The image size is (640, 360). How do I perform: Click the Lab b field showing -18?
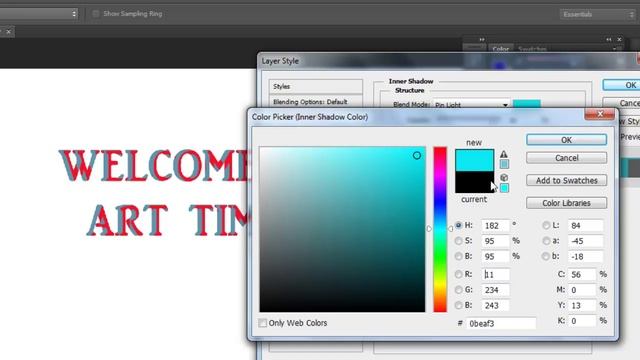[x=586, y=257]
